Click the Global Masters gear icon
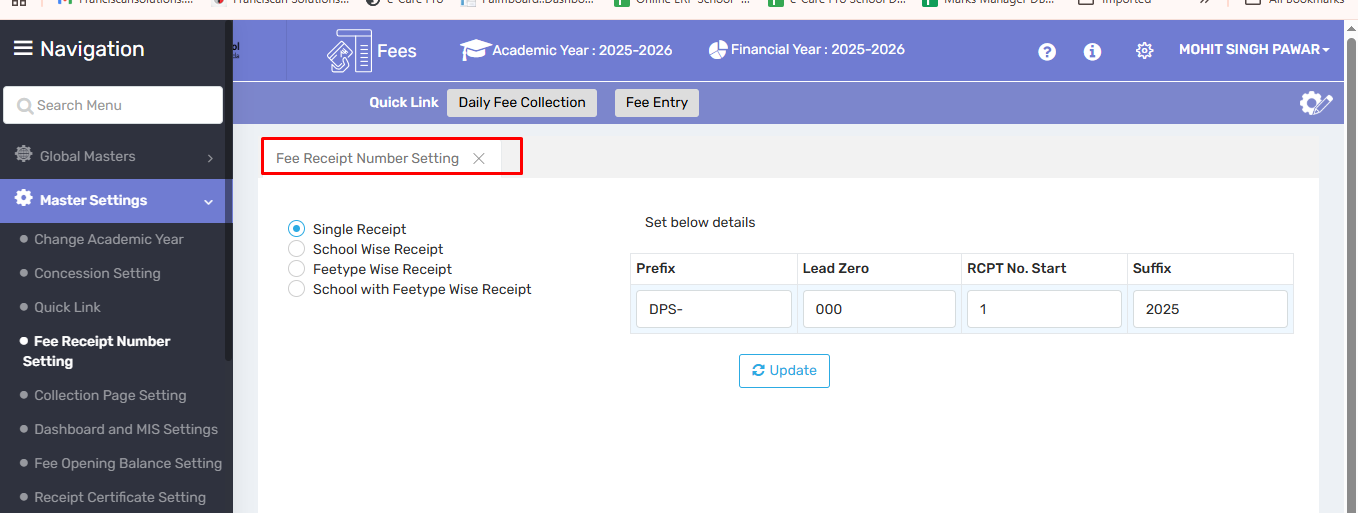The width and height of the screenshot is (1358, 513). coord(23,156)
